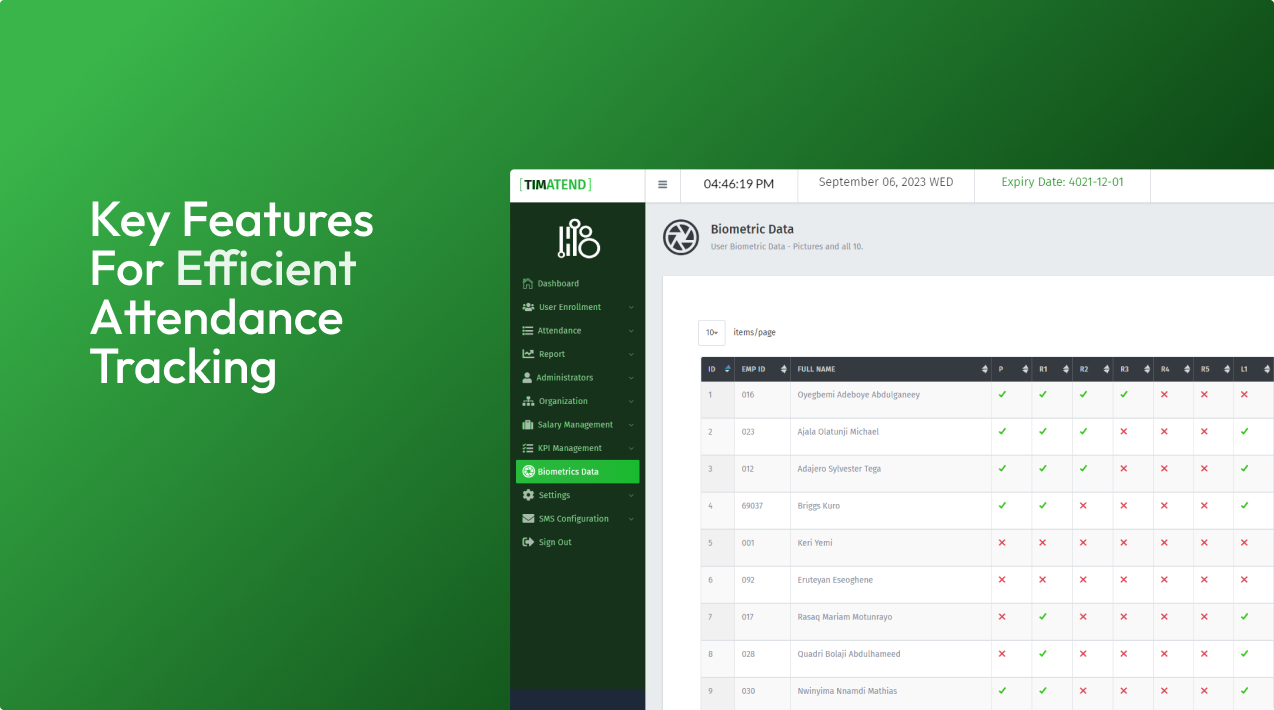Select the Biometrics Data menu item
Screen dimensions: 1274x710
pyautogui.click(x=577, y=472)
